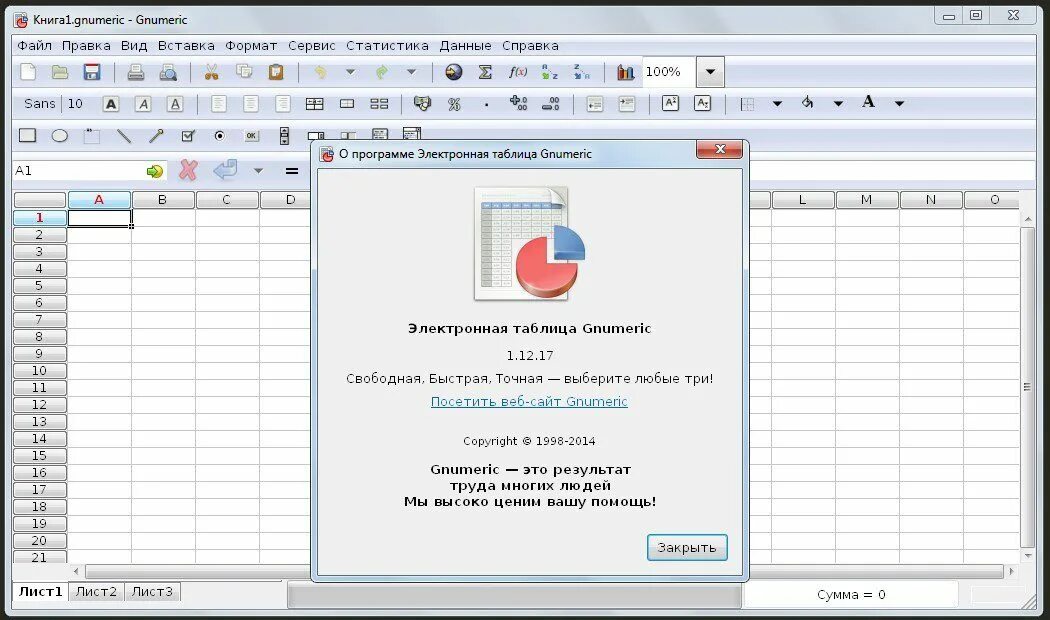Expand the 100% zoom dropdown

coord(710,72)
